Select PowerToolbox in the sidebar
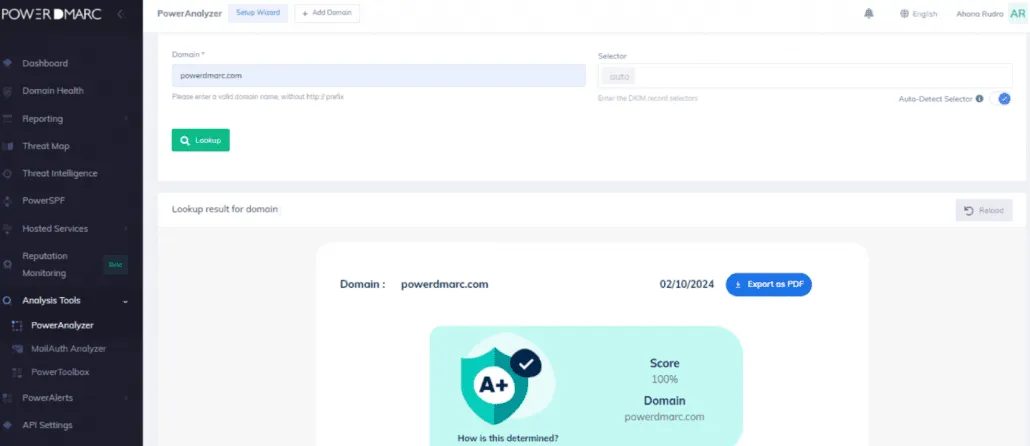The height and width of the screenshot is (446, 1030). [60, 372]
